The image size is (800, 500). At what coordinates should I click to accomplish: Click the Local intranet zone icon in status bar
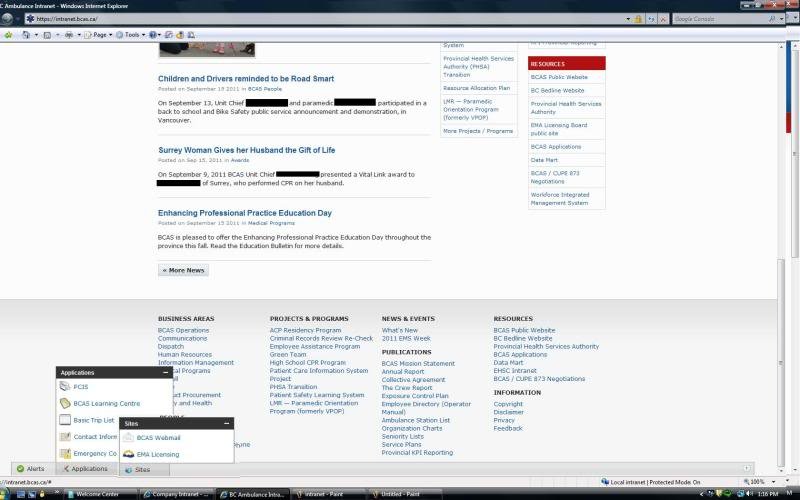coord(605,482)
